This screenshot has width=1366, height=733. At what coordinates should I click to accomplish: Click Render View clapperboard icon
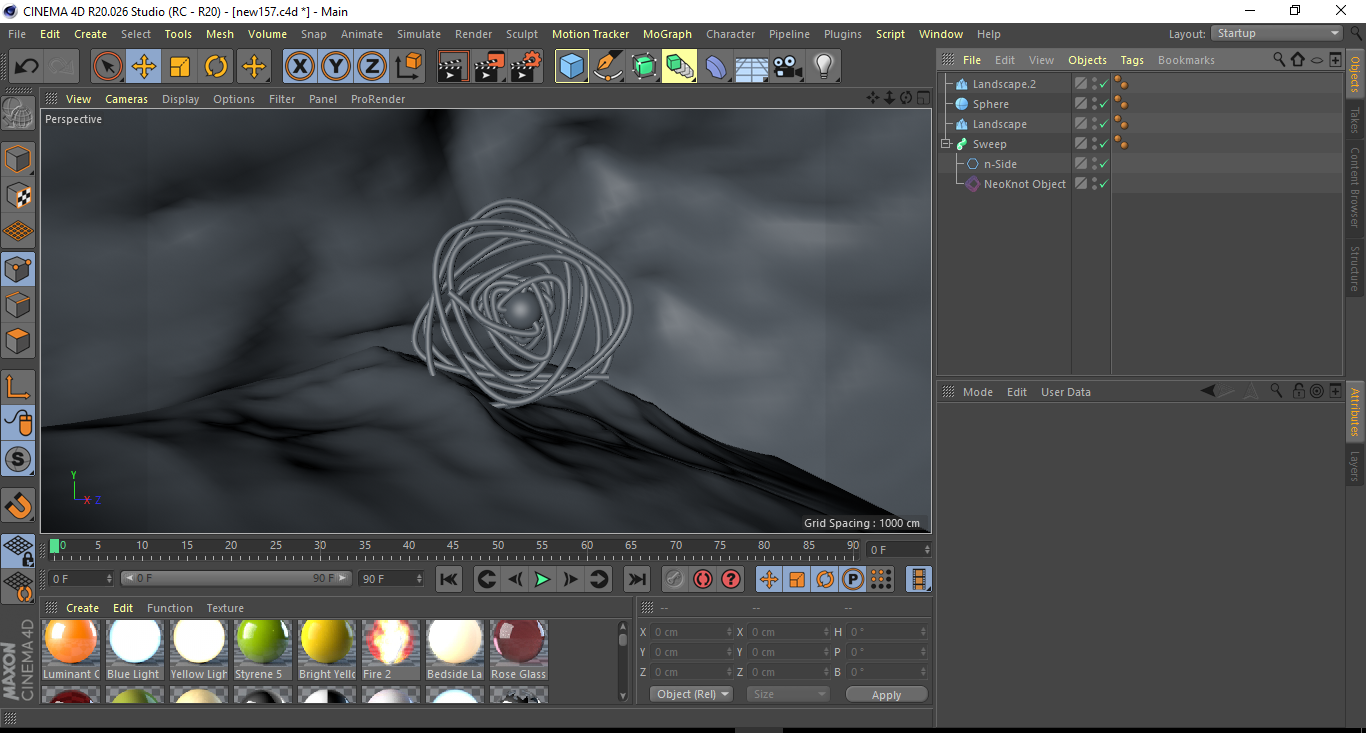[454, 67]
